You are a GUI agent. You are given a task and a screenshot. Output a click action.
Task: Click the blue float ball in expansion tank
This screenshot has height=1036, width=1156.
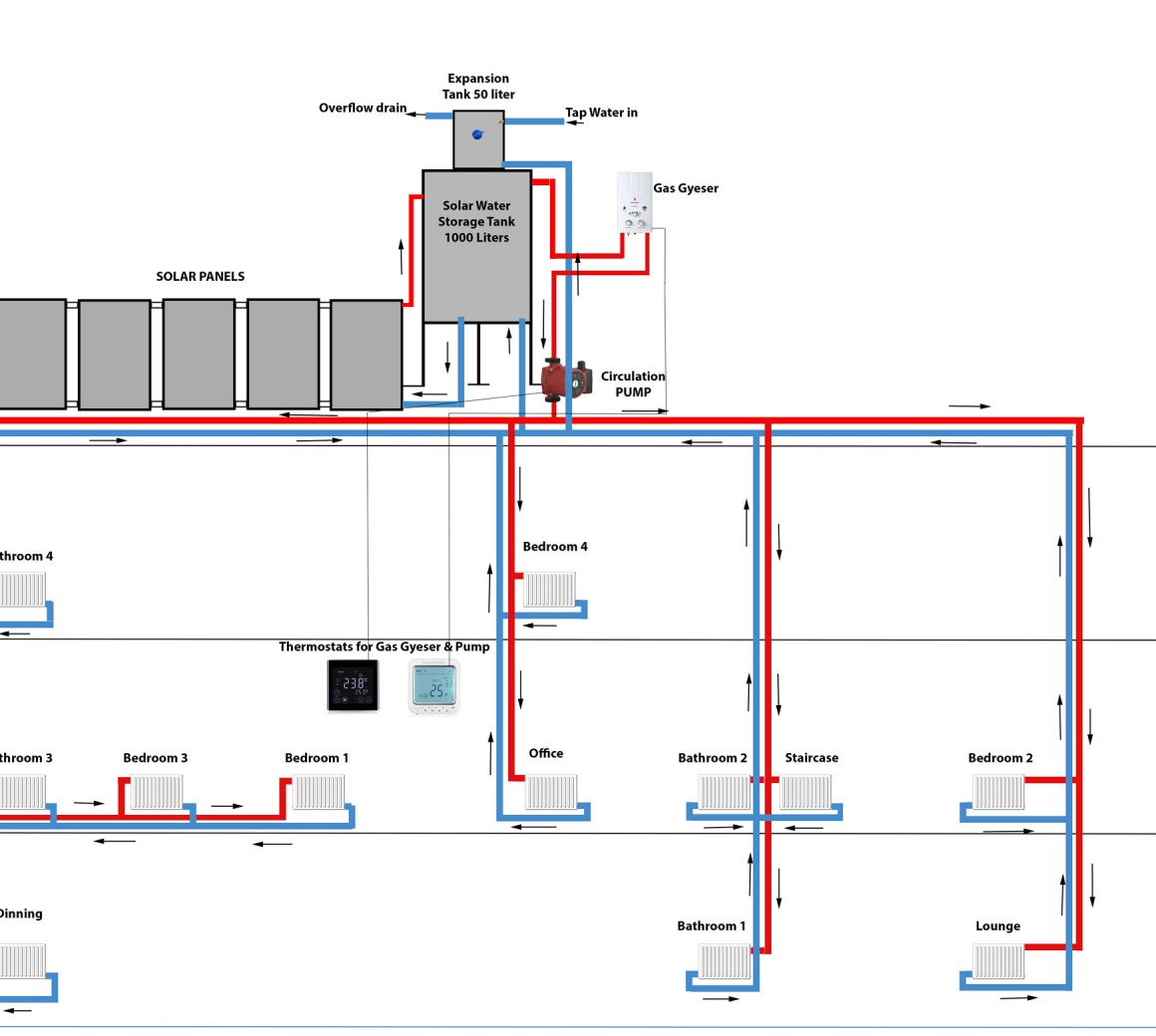coord(477,134)
